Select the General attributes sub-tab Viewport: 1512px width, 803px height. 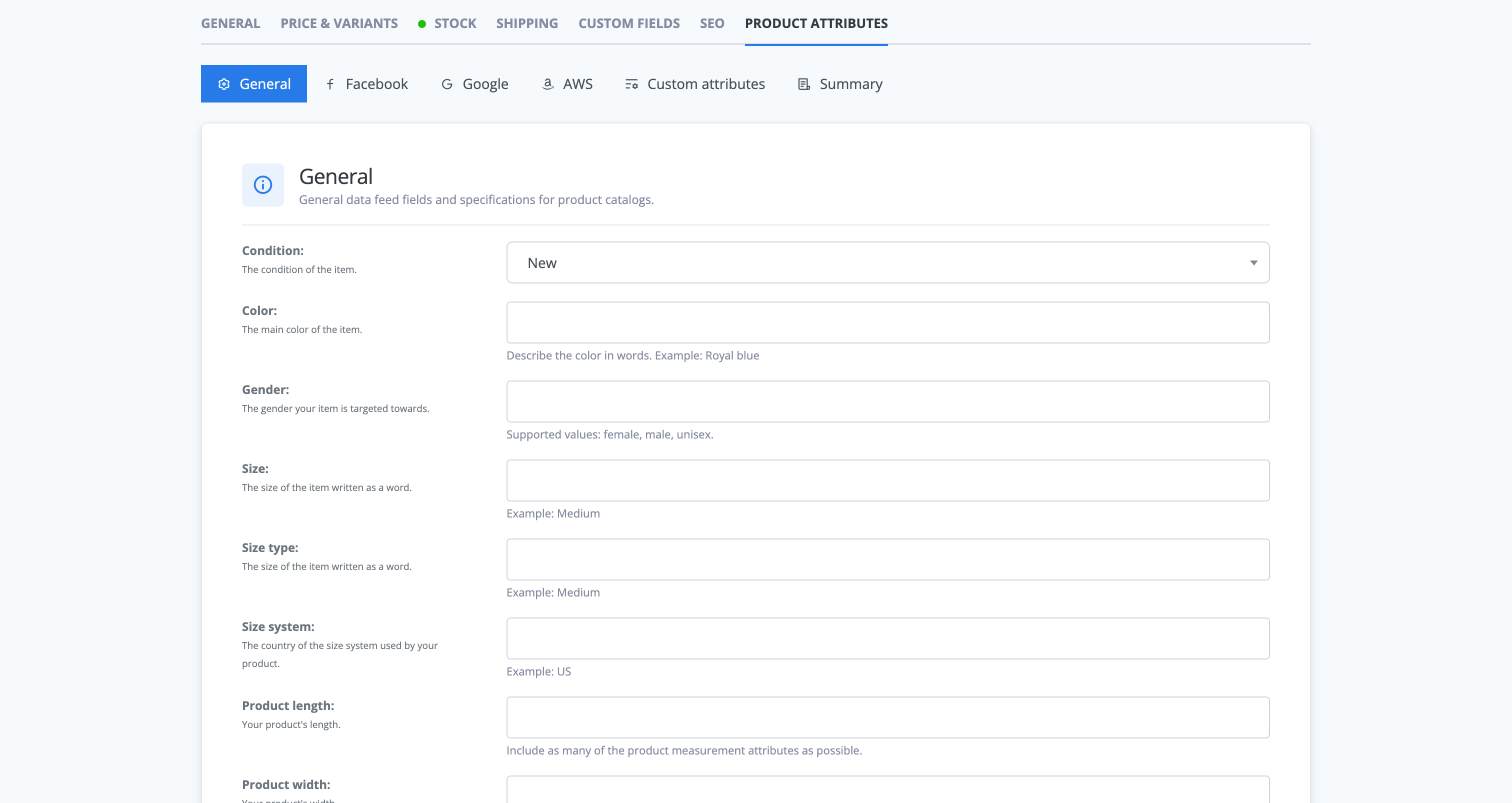point(253,84)
